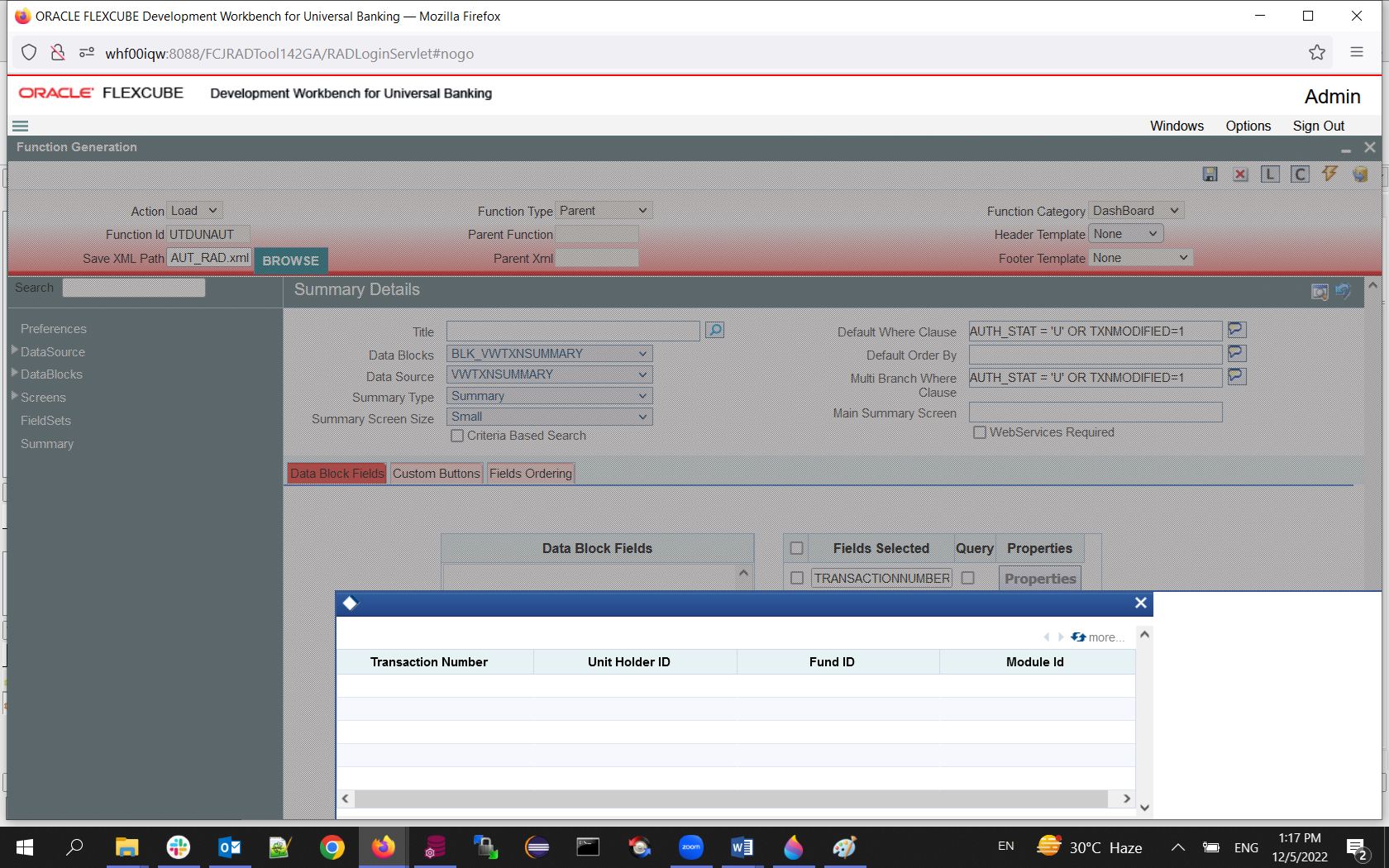Open the Function Category dropdown
1389x868 pixels.
(x=1136, y=211)
